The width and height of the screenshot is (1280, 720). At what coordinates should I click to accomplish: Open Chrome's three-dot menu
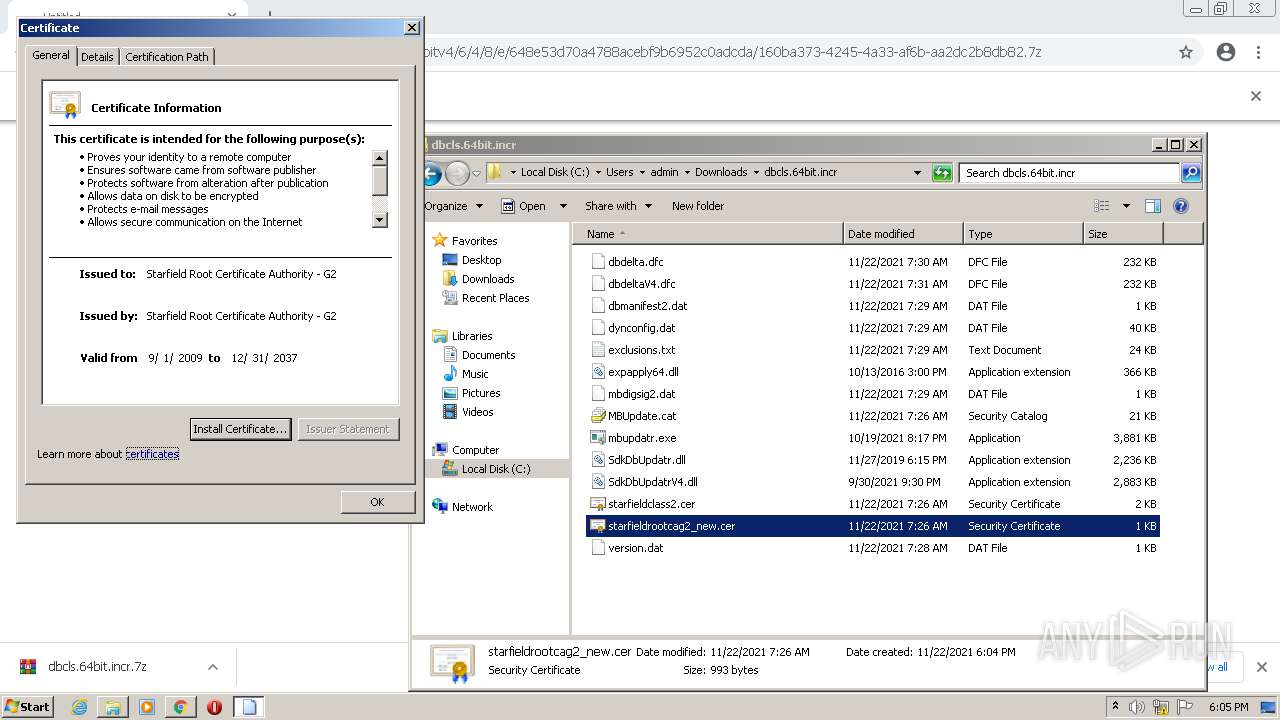coord(1258,52)
